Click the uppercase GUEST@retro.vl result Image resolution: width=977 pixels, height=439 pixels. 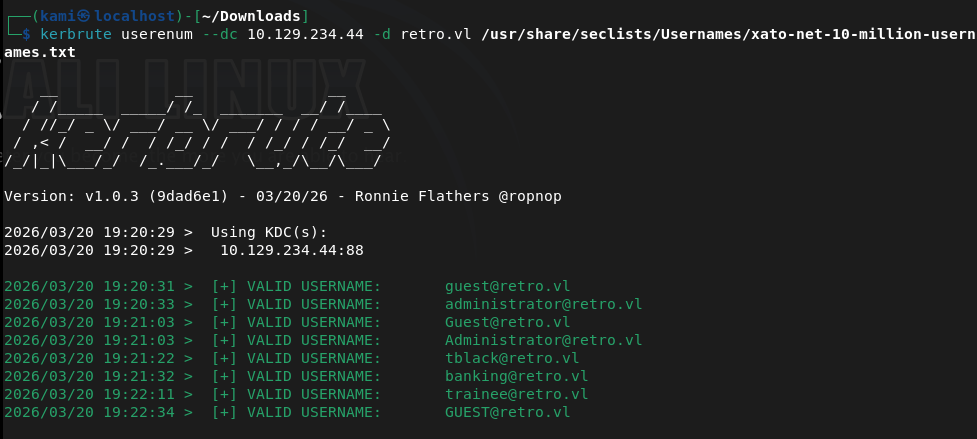507,412
